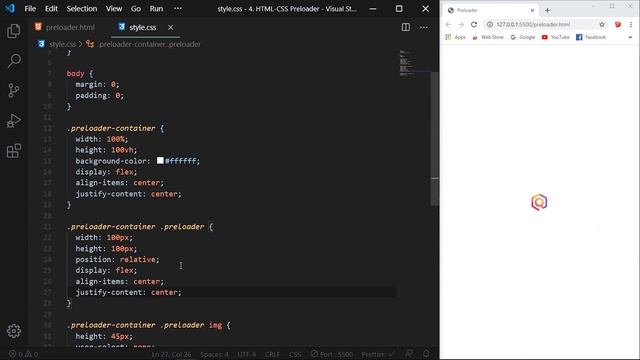Open the Explorer view in activity bar
This screenshot has width=640, height=360.
click(x=14, y=31)
